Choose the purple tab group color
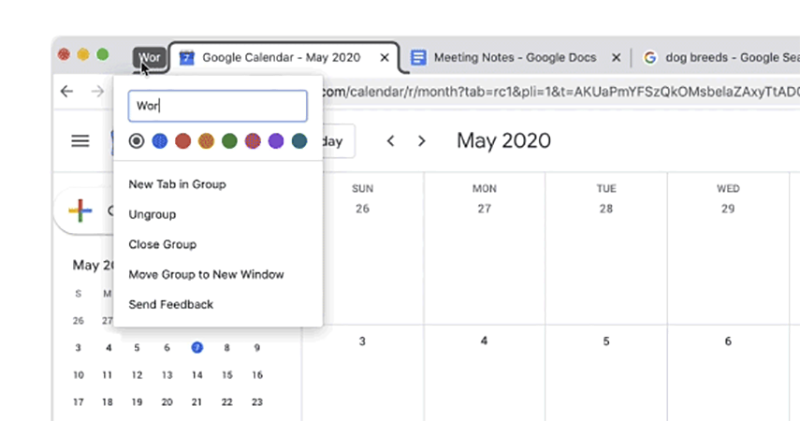800x421 pixels. 276,141
